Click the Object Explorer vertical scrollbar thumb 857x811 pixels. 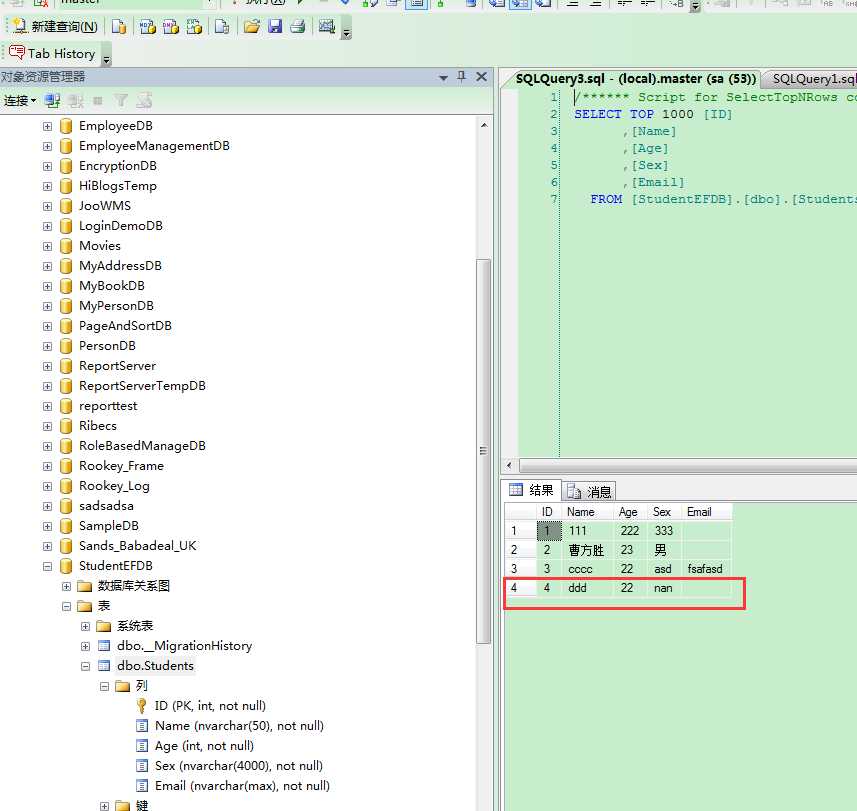[x=483, y=451]
